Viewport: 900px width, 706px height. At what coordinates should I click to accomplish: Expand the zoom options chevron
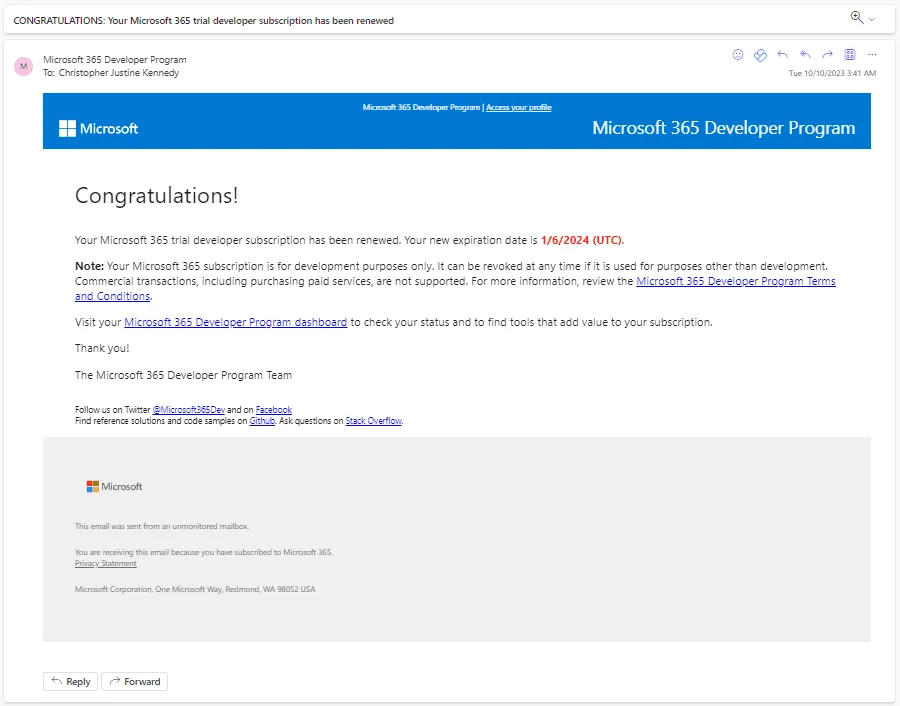click(x=872, y=20)
